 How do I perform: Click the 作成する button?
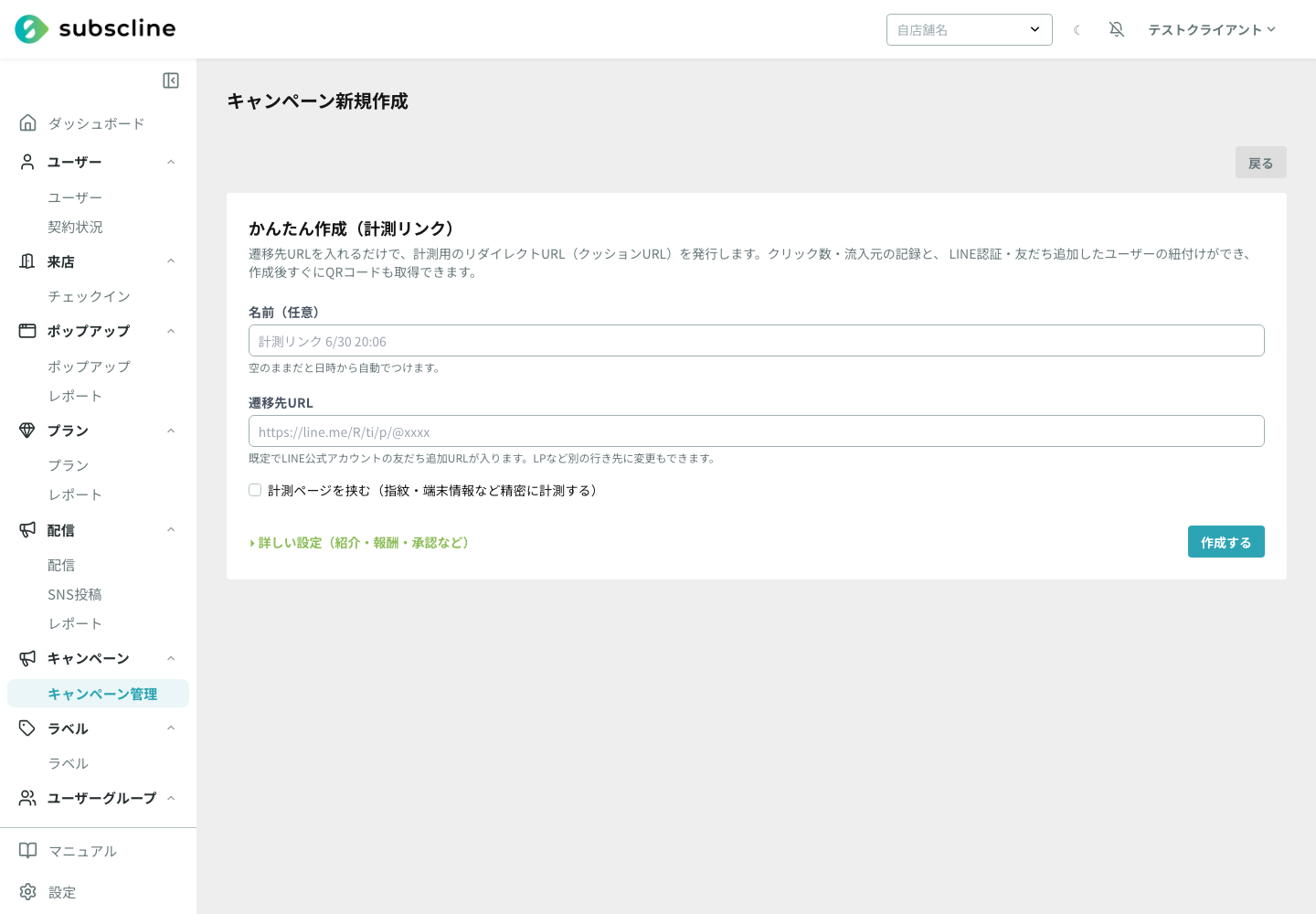tap(1226, 542)
